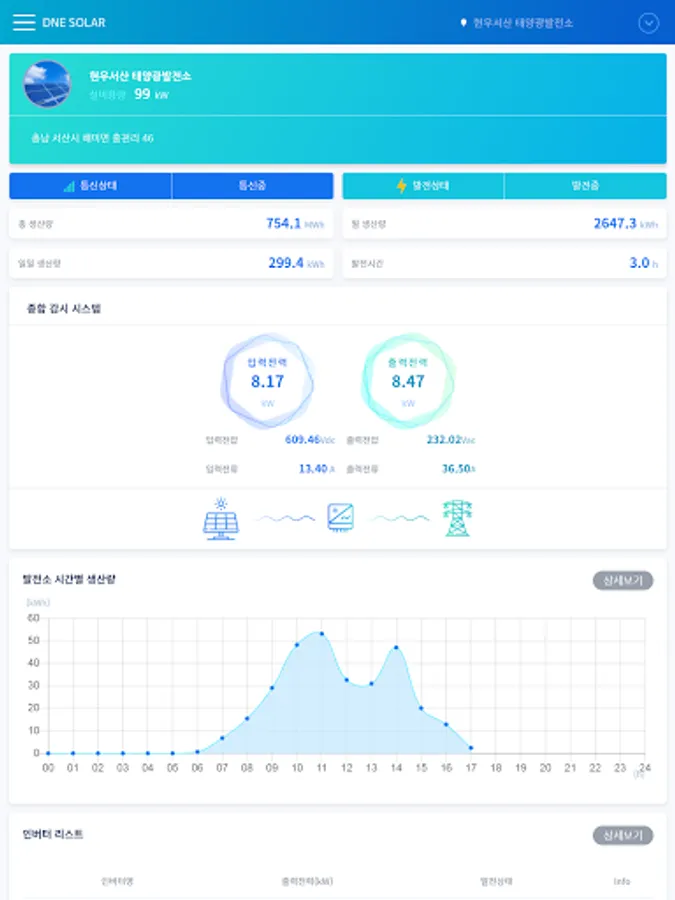Expand the plant selector chevron in header

pyautogui.click(x=649, y=23)
